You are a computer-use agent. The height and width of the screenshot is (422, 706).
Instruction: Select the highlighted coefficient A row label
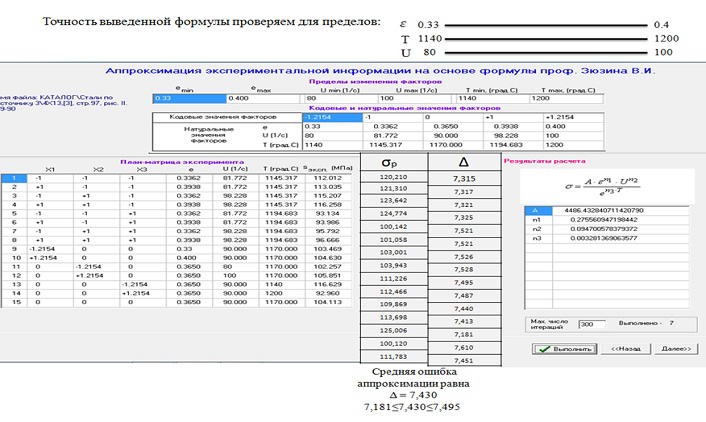[x=539, y=211]
